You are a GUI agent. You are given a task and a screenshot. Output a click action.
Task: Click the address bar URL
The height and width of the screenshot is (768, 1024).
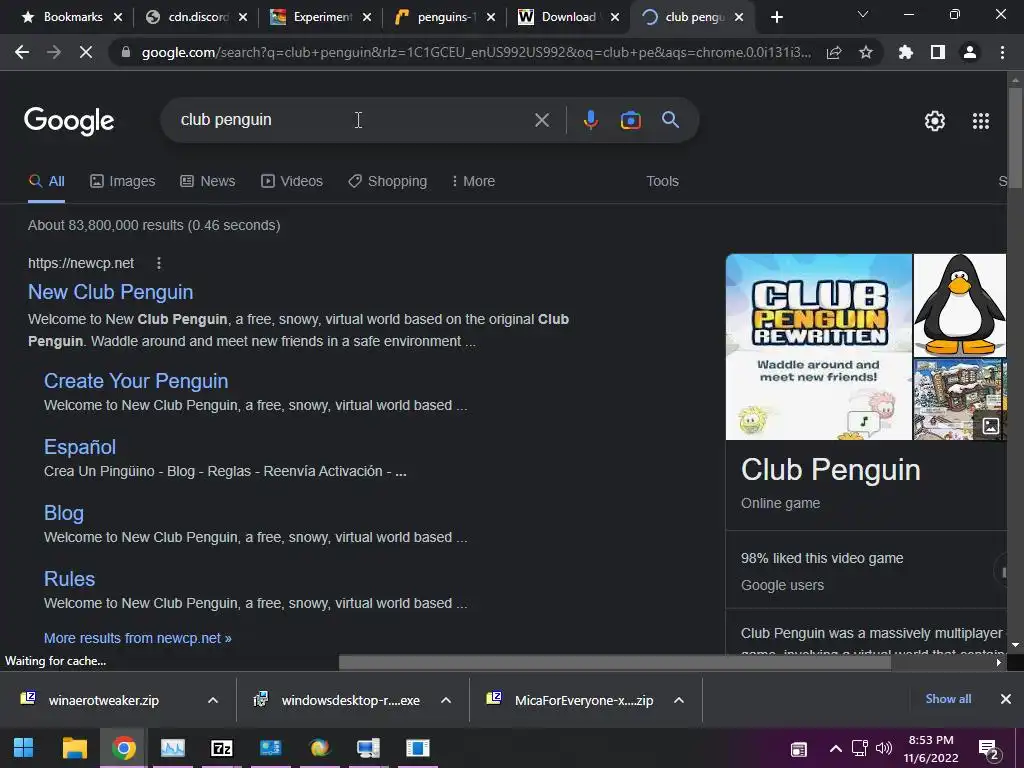pos(476,52)
